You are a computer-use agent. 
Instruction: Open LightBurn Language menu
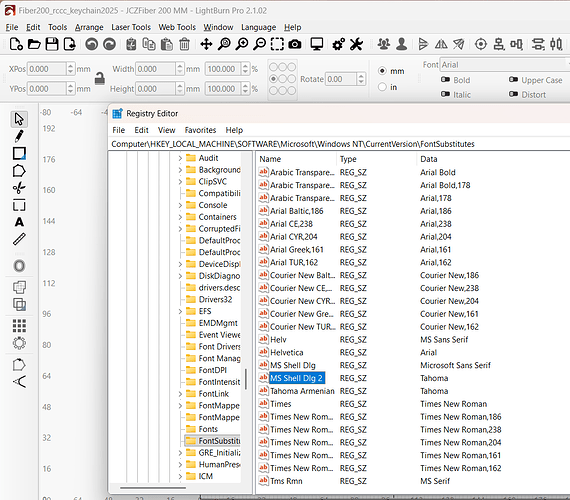tap(258, 27)
